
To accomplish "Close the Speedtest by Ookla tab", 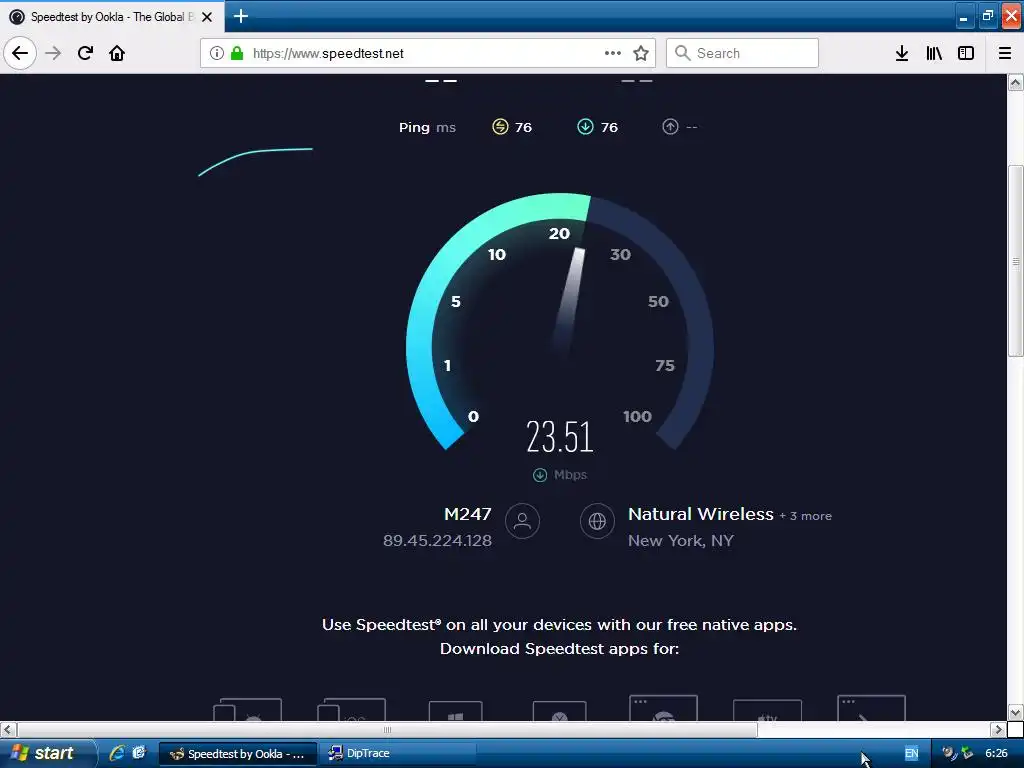I will coord(207,17).
